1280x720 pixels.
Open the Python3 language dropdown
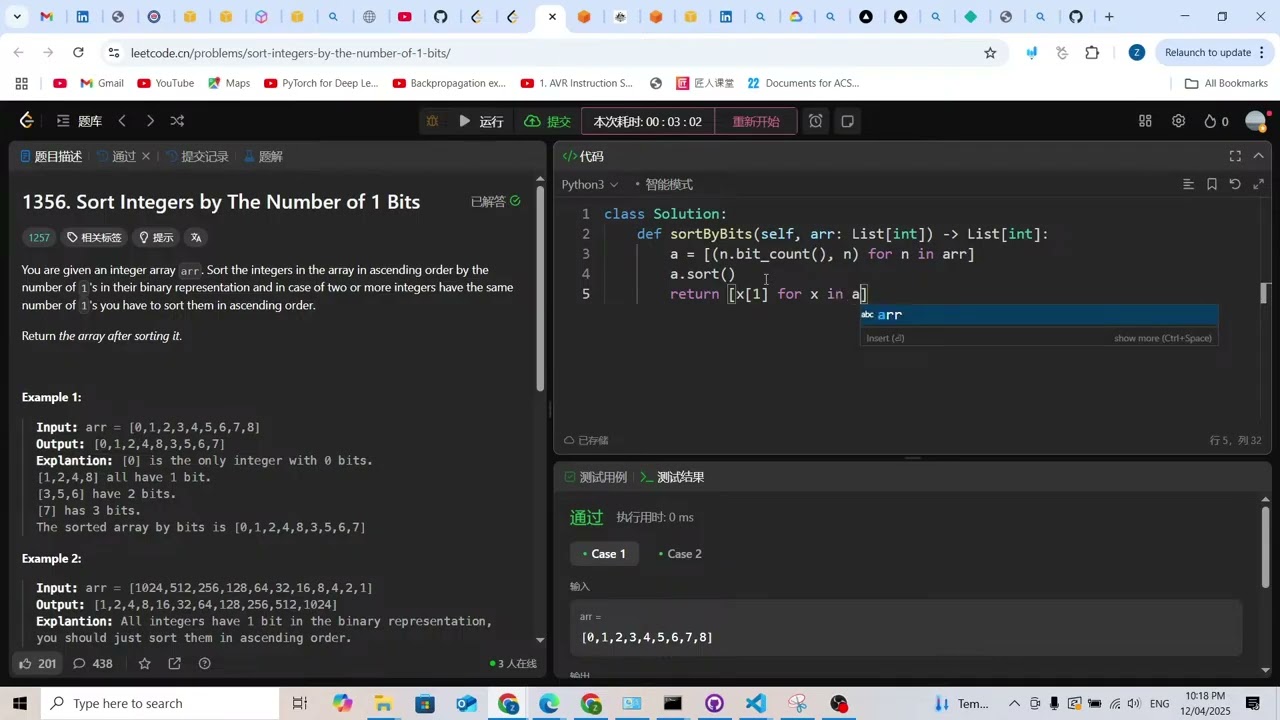pyautogui.click(x=590, y=184)
